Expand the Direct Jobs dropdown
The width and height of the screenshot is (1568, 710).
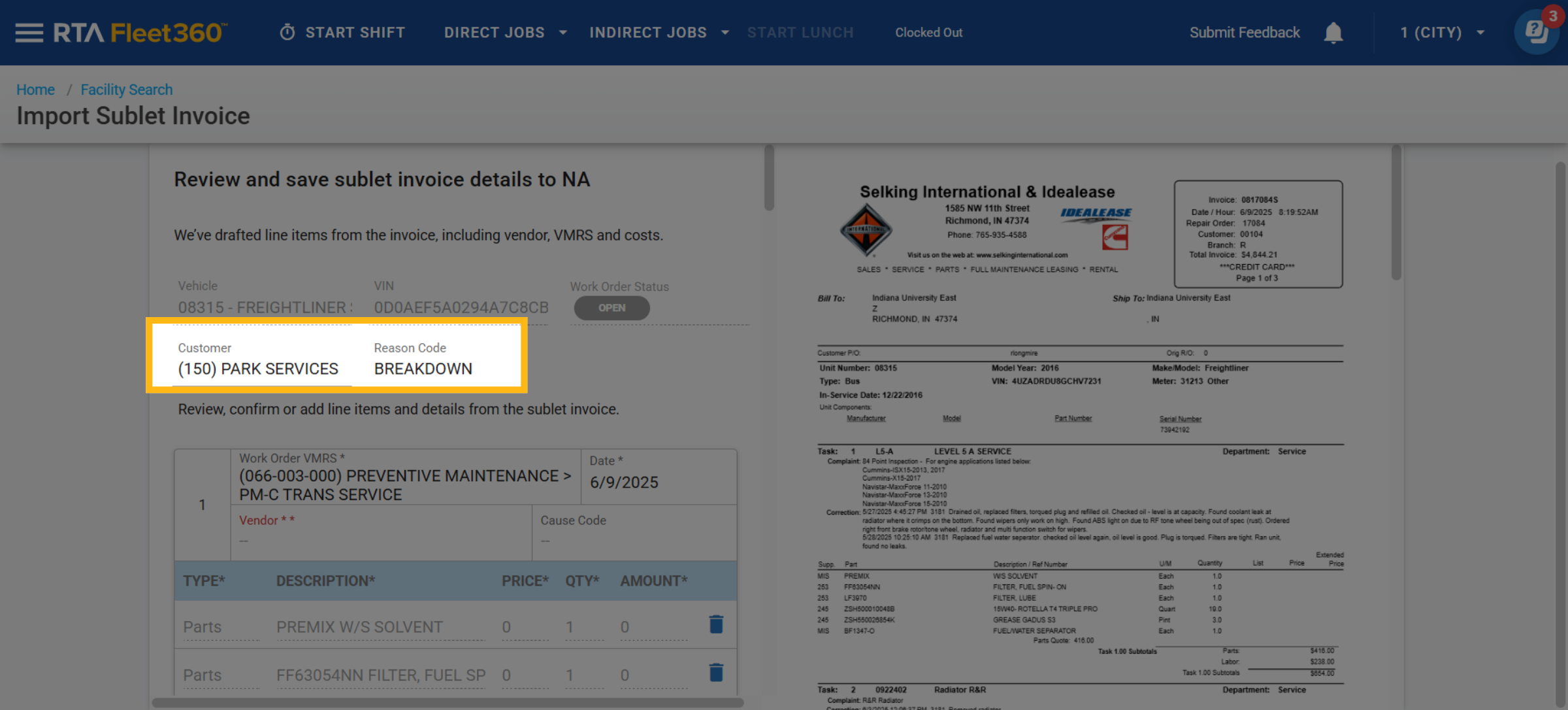coord(505,33)
